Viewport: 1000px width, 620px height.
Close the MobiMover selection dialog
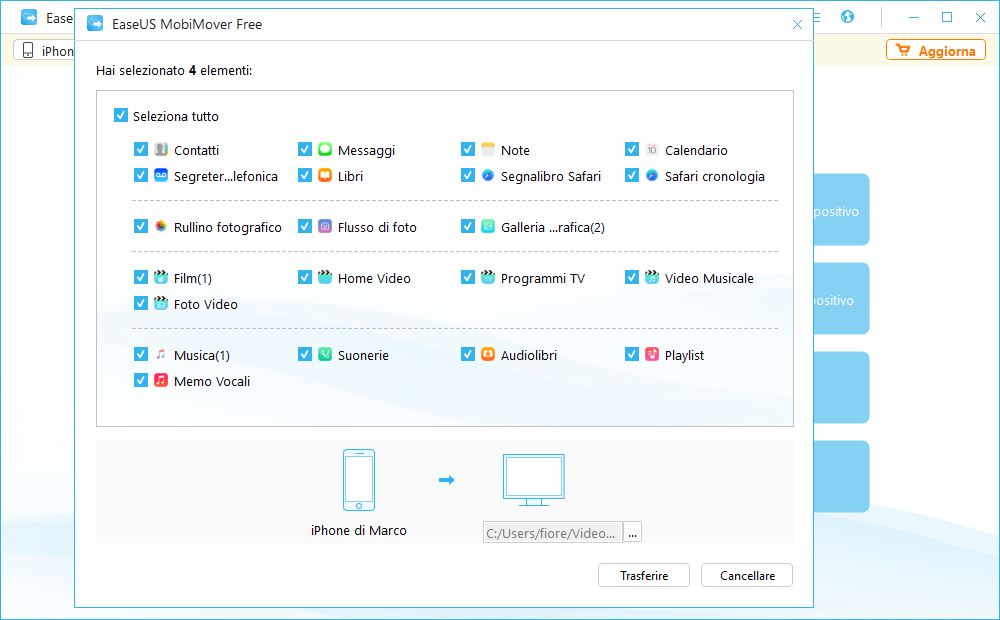(797, 24)
